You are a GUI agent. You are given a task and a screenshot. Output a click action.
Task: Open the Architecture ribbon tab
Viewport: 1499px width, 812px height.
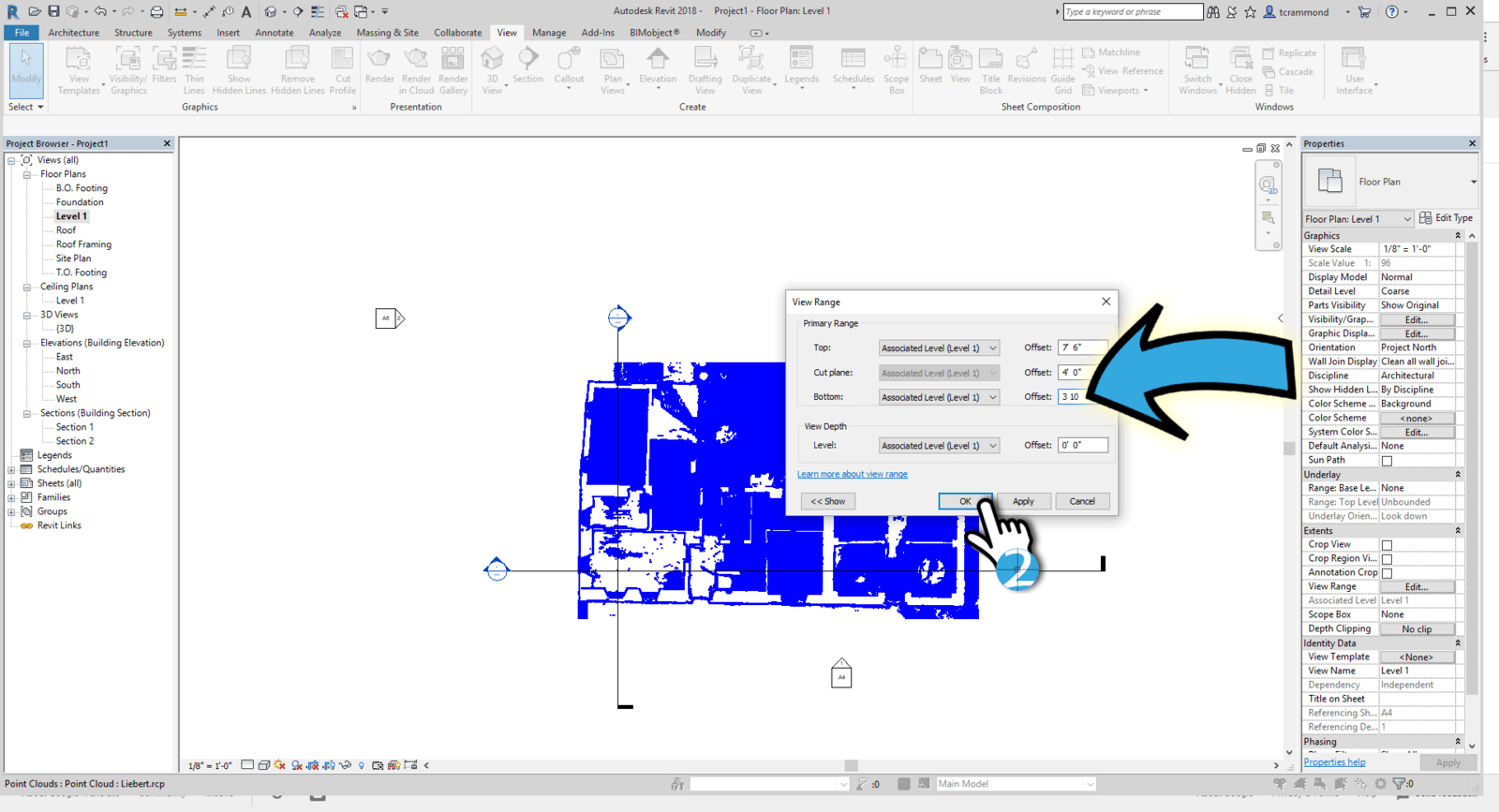click(x=74, y=33)
